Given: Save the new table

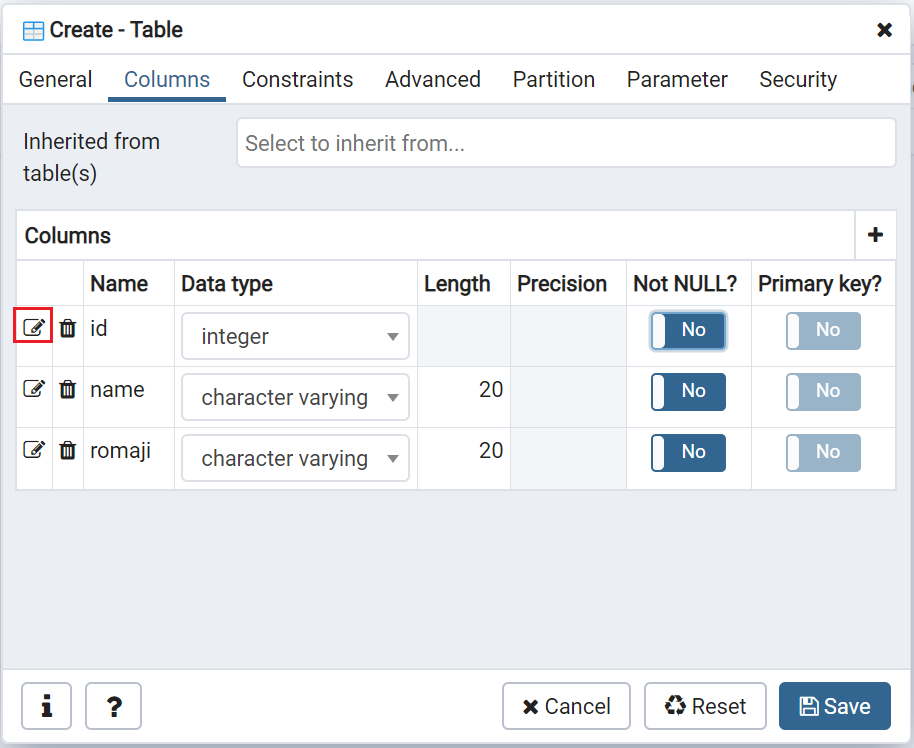Looking at the screenshot, I should coord(834,706).
